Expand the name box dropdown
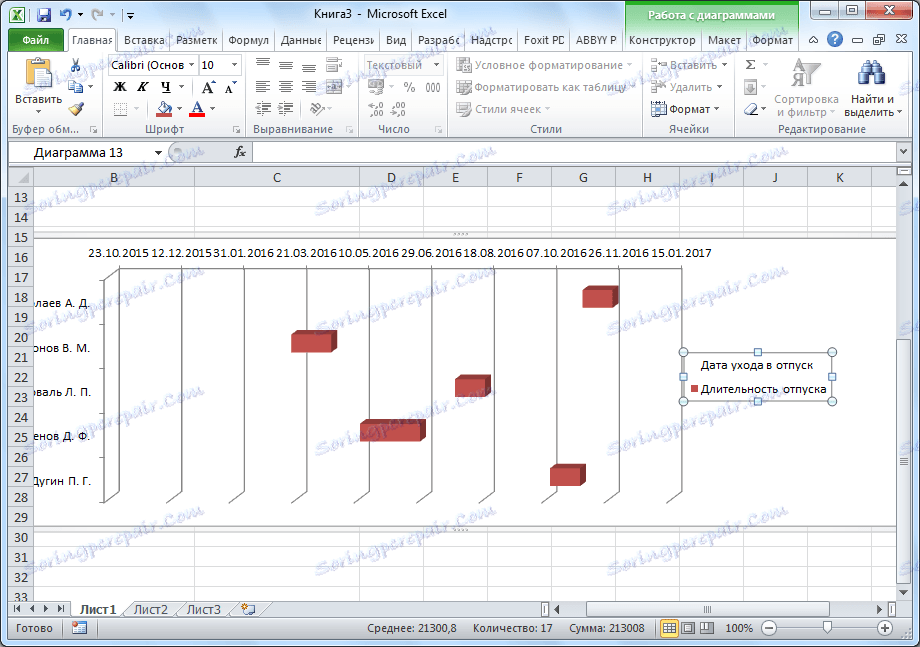This screenshot has width=920, height=647. pos(158,153)
